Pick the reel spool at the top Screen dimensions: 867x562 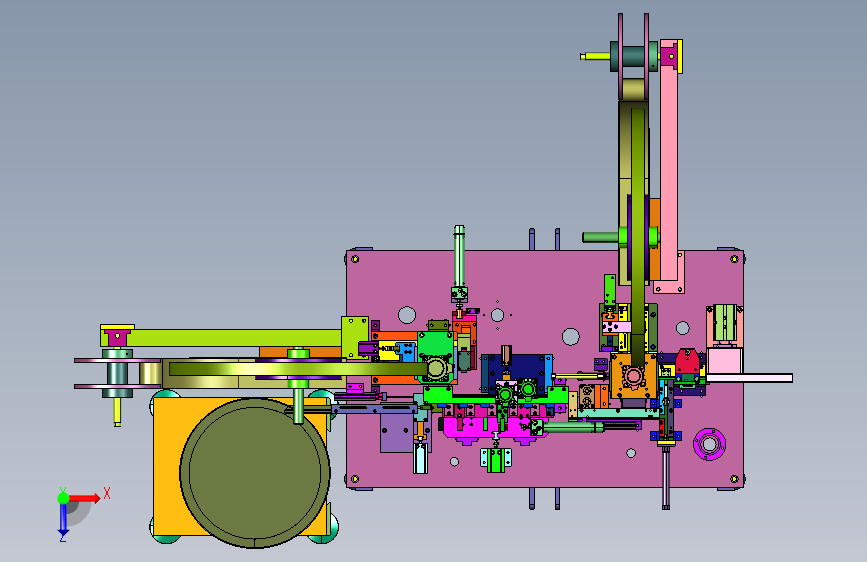634,56
